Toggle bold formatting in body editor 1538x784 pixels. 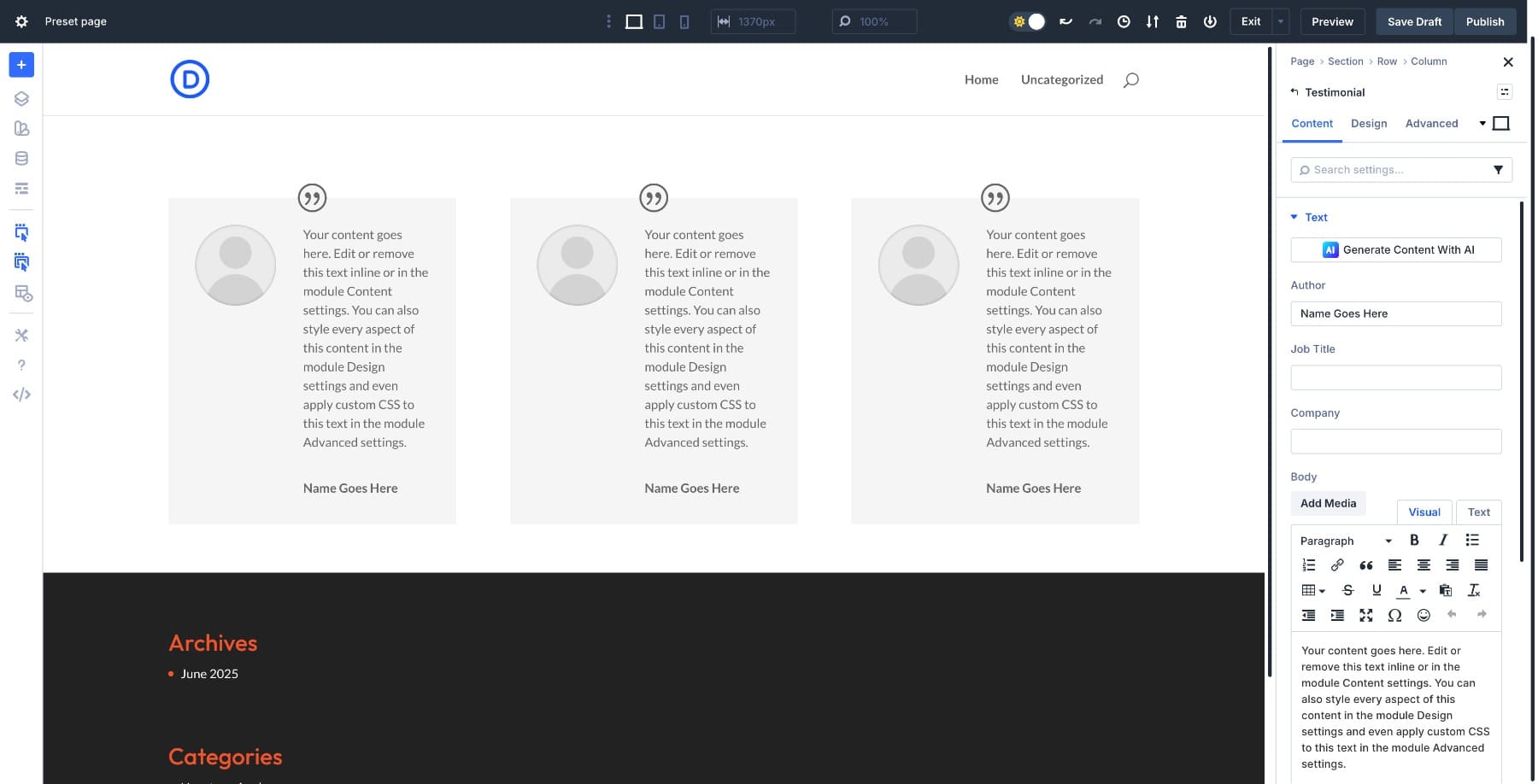[1414, 540]
